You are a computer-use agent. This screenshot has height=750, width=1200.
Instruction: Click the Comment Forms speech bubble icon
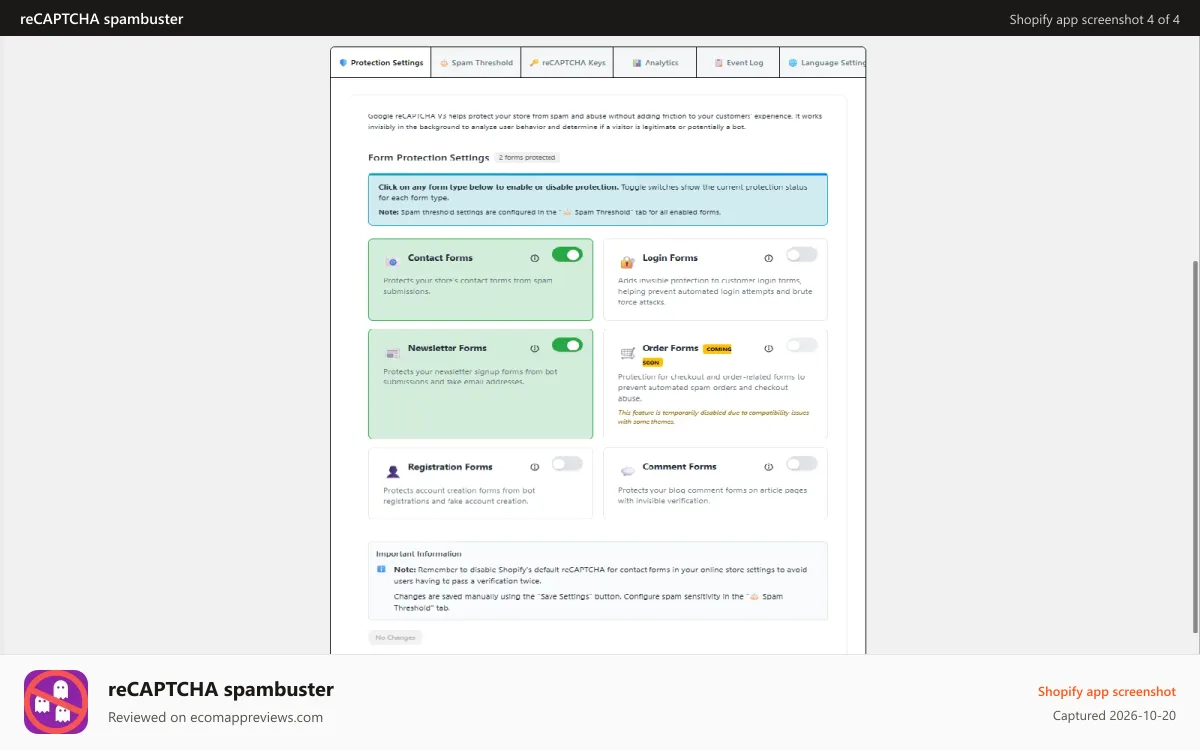tap(627, 471)
